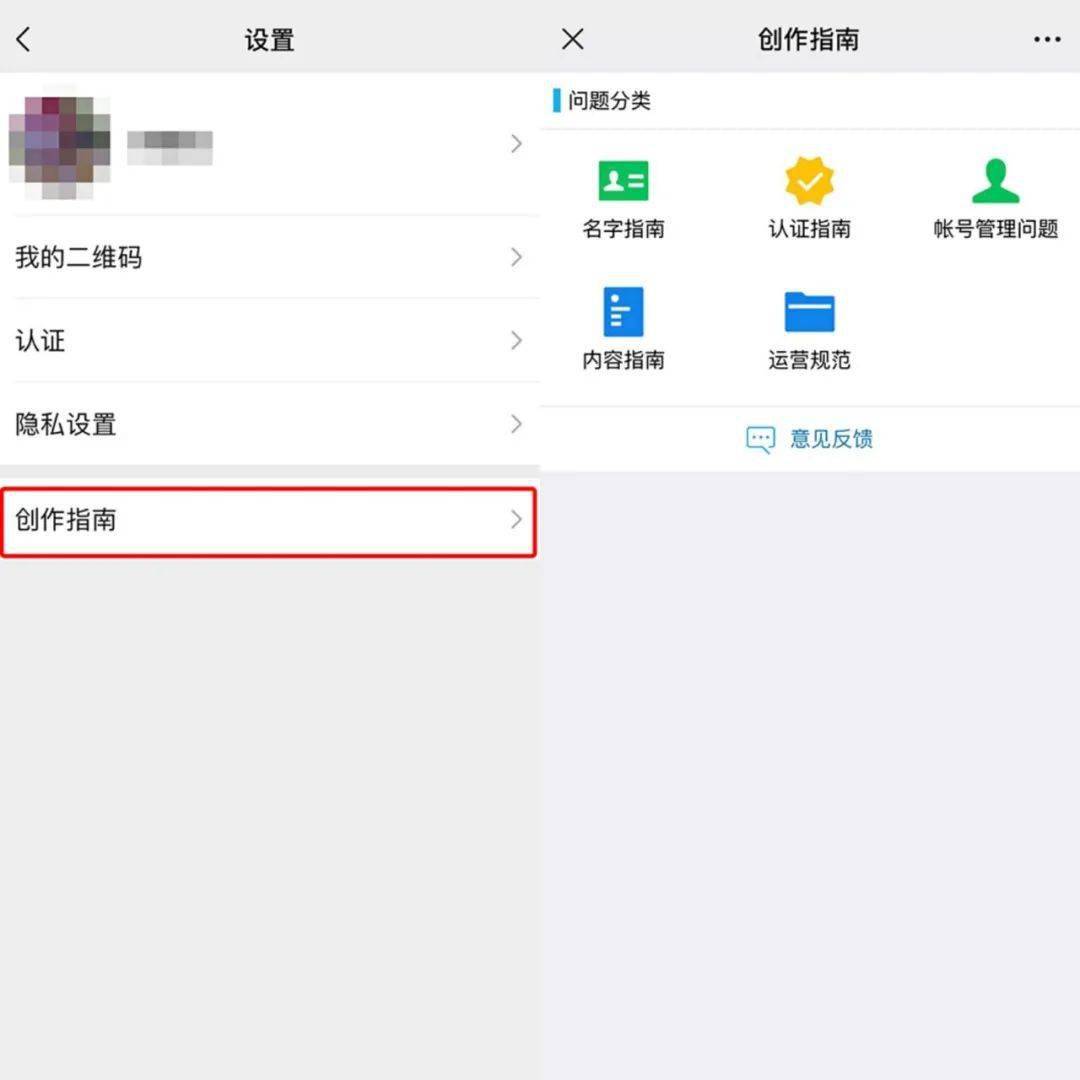Screen dimensions: 1080x1080
Task: Expand chevron on the 创作指南 row
Action: [x=516, y=519]
